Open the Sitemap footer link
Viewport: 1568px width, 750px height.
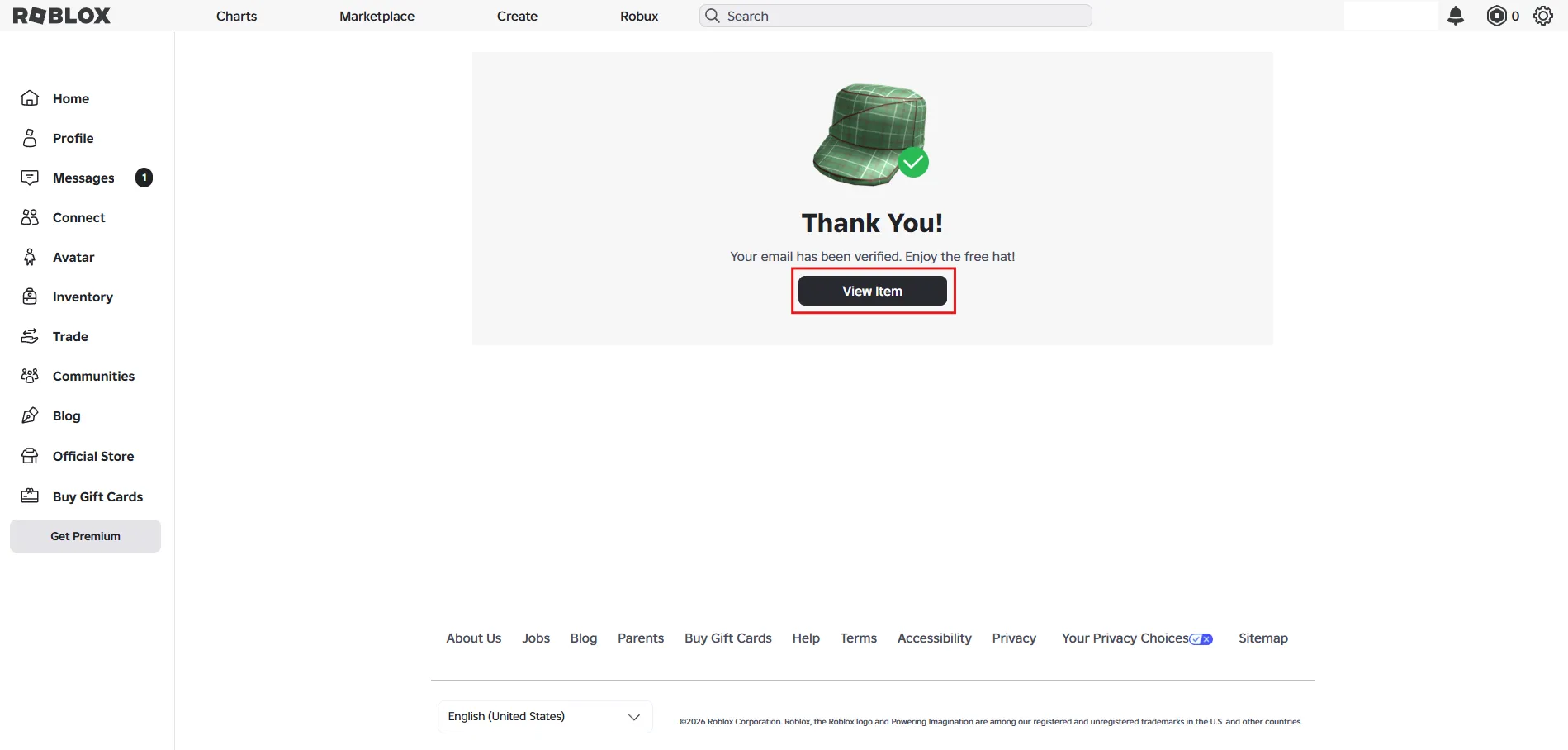[1263, 638]
